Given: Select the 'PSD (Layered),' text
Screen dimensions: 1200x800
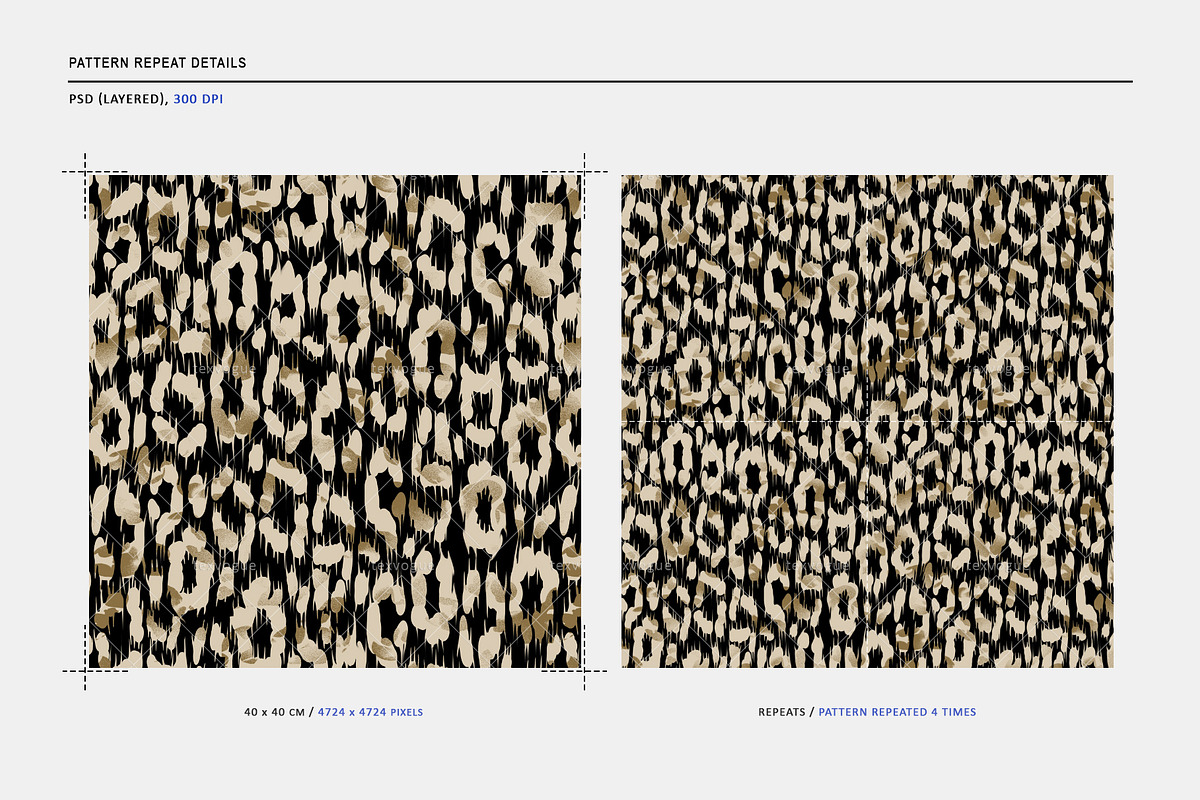Looking at the screenshot, I should point(119,99).
